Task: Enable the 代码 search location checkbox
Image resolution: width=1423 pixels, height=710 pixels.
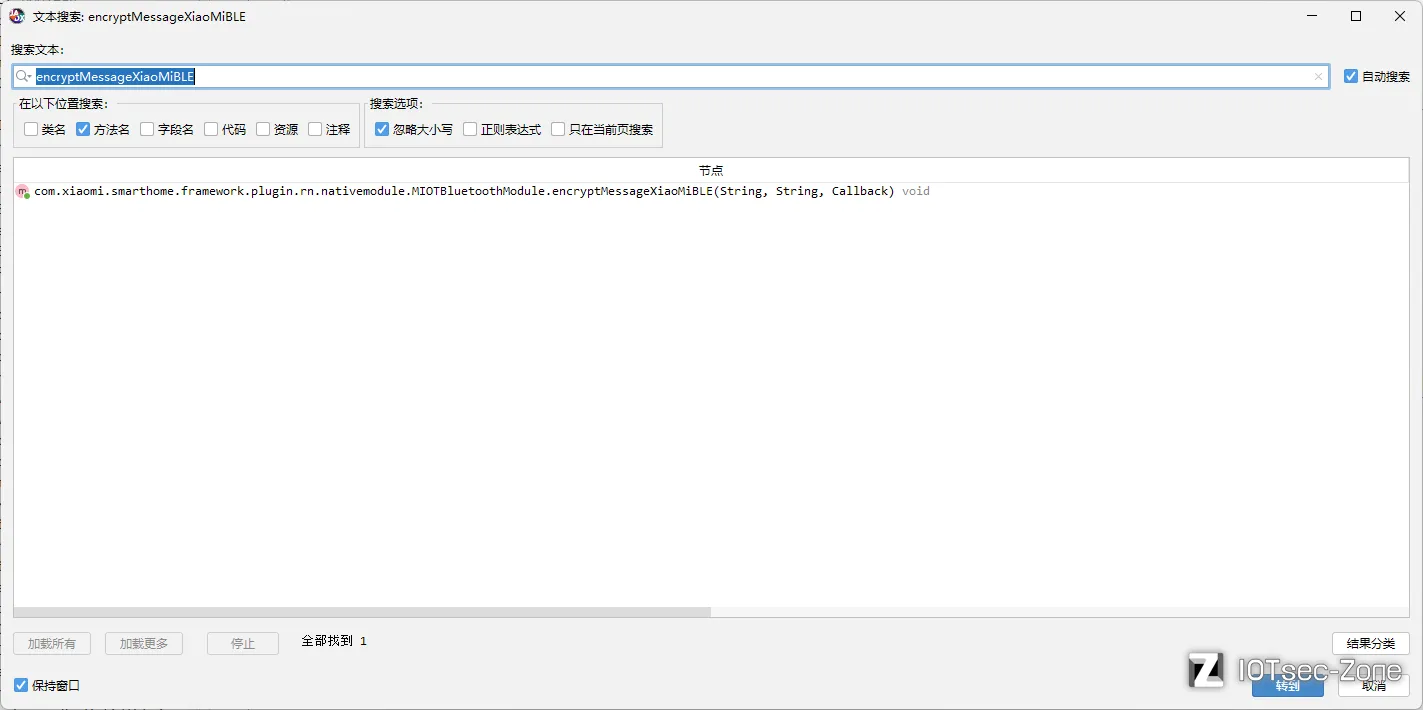Action: coord(211,129)
